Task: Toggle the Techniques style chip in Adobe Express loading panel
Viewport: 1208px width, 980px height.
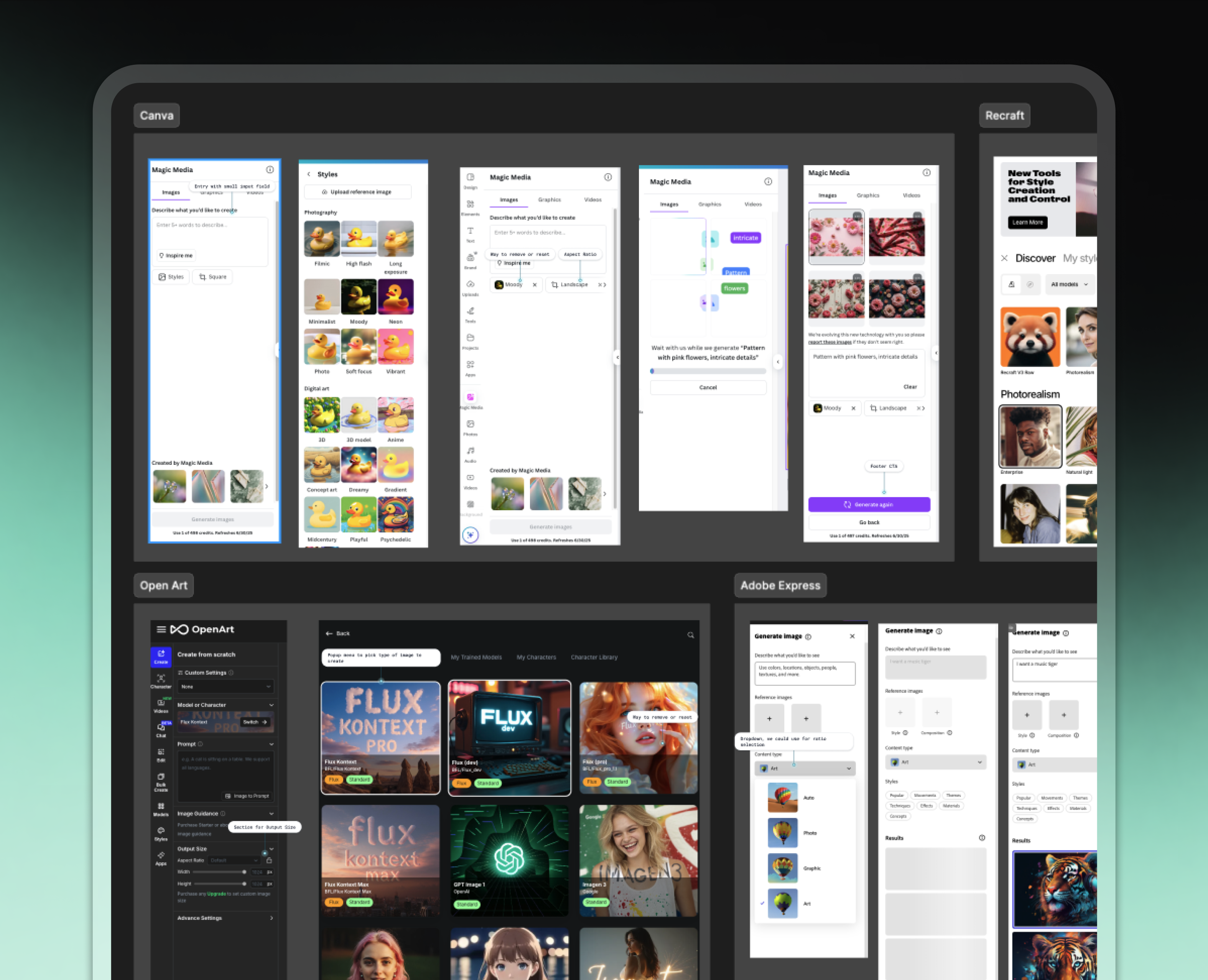Action: point(900,806)
